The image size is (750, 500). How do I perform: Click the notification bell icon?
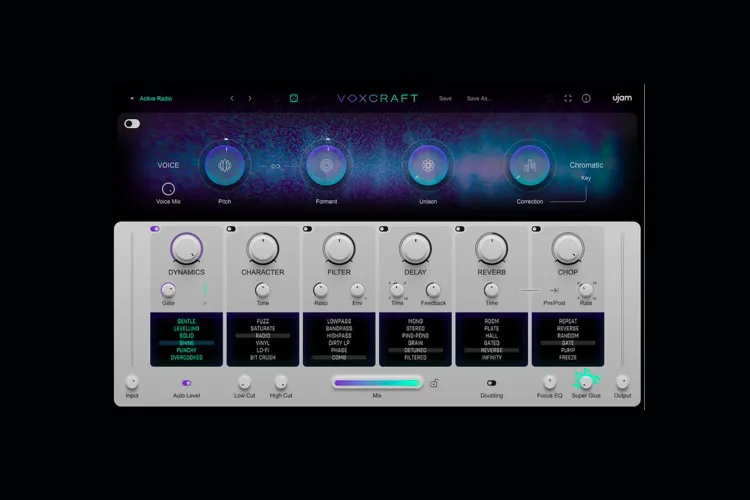tap(550, 98)
